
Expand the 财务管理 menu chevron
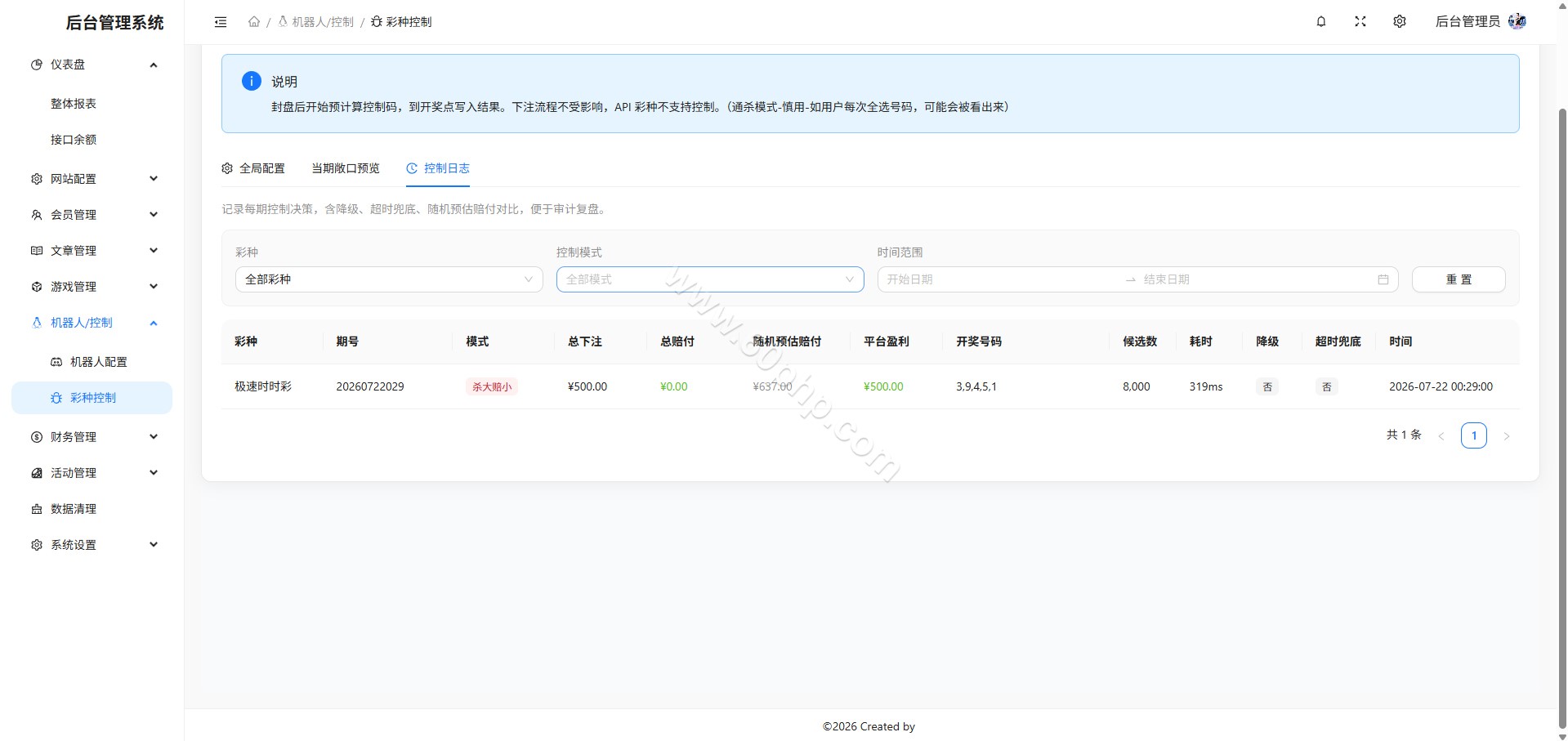(x=154, y=437)
